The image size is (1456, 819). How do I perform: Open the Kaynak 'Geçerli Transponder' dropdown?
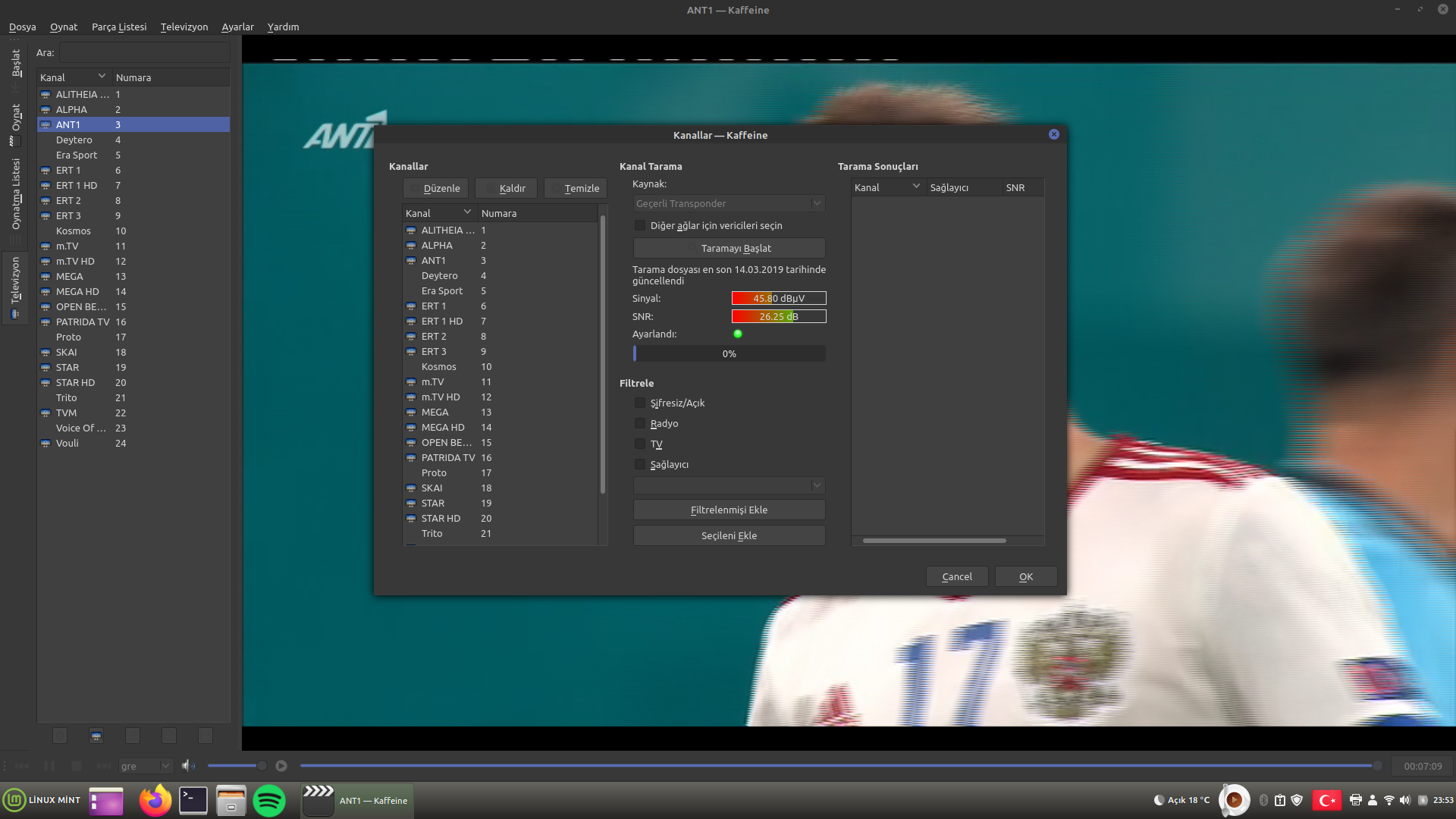[x=729, y=203]
